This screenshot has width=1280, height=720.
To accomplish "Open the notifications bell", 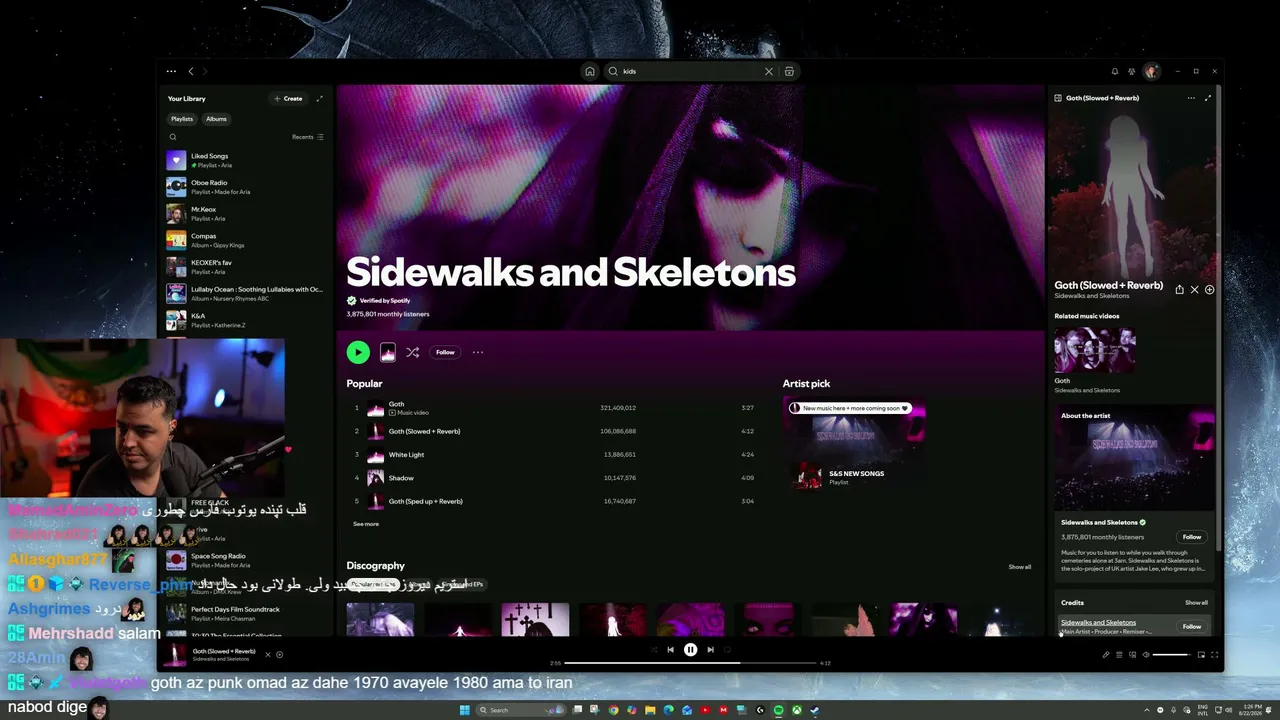I will [x=1115, y=71].
